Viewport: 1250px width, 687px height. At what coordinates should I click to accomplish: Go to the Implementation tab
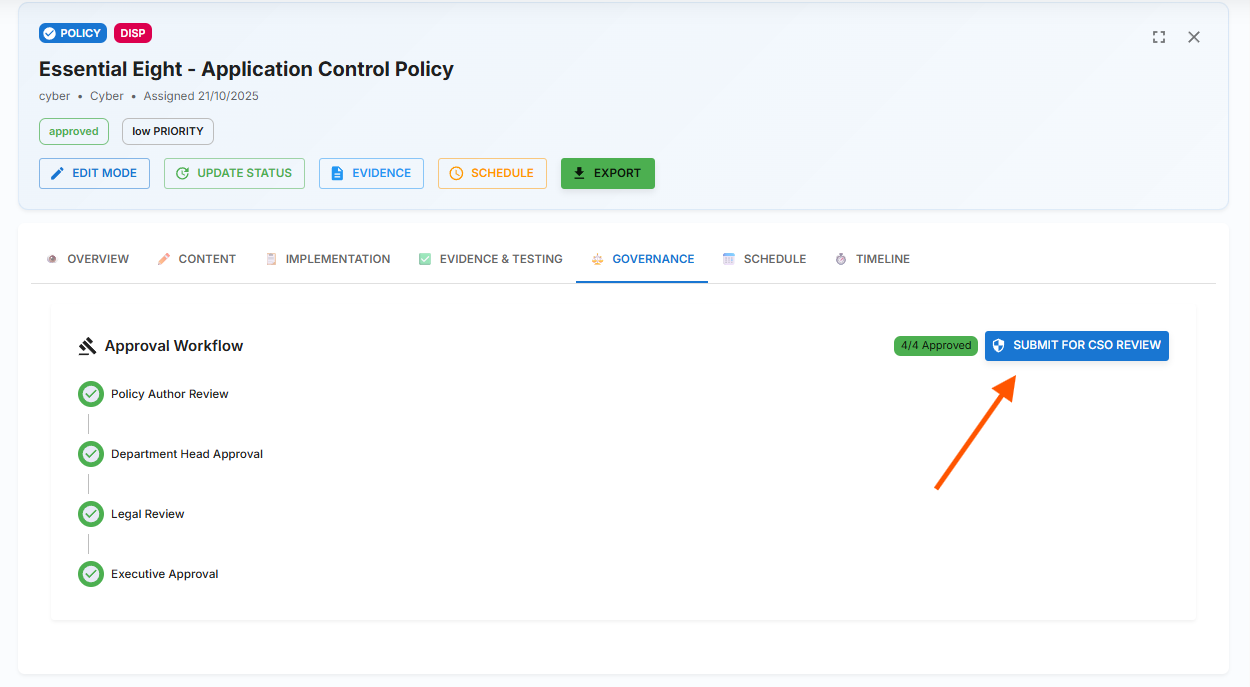click(x=327, y=259)
